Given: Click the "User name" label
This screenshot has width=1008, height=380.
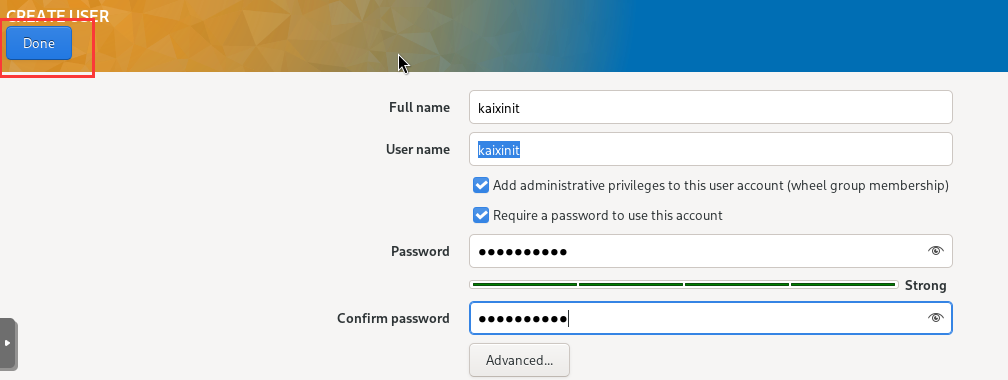Looking at the screenshot, I should pyautogui.click(x=418, y=149).
